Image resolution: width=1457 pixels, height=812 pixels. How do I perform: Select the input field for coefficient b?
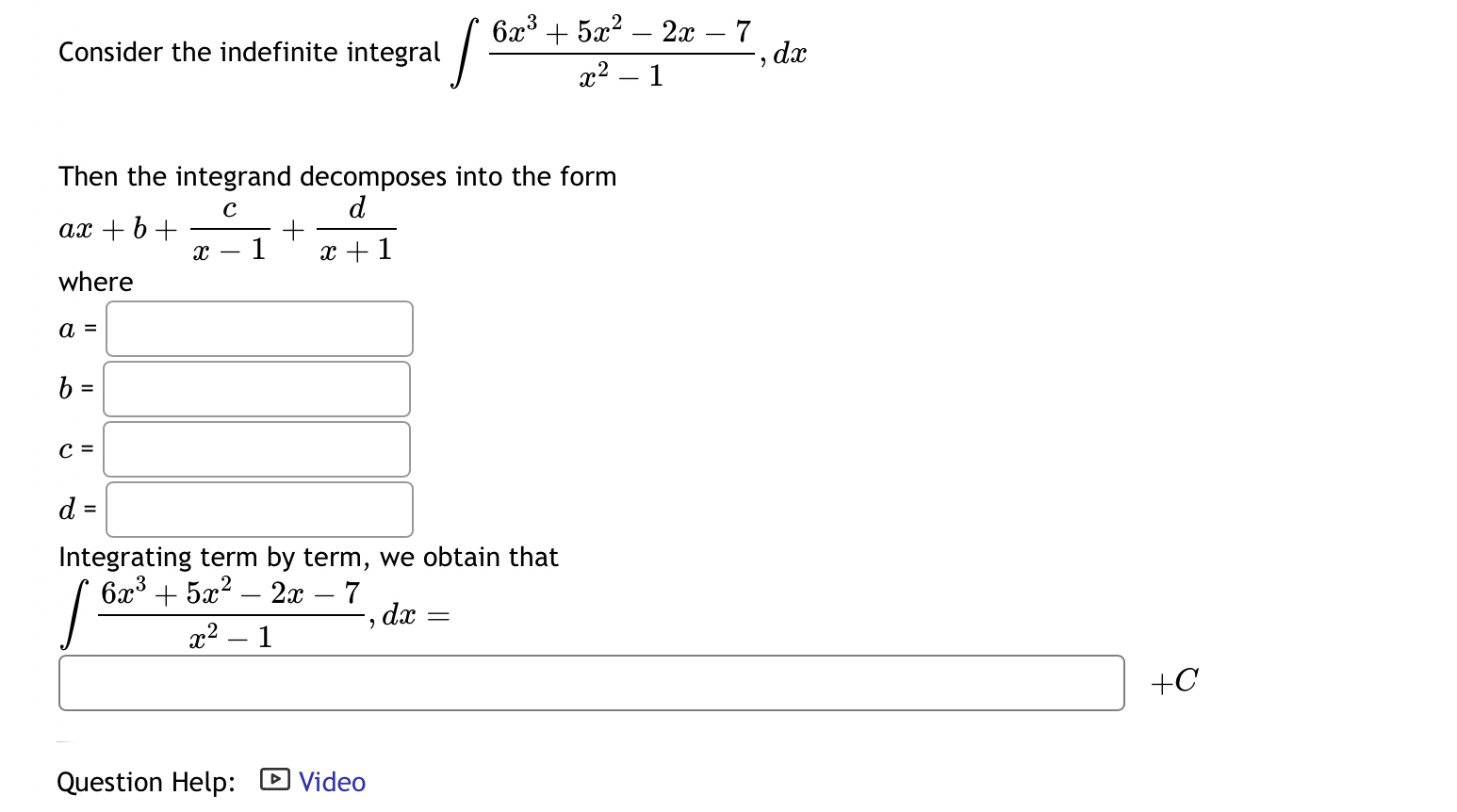(256, 388)
